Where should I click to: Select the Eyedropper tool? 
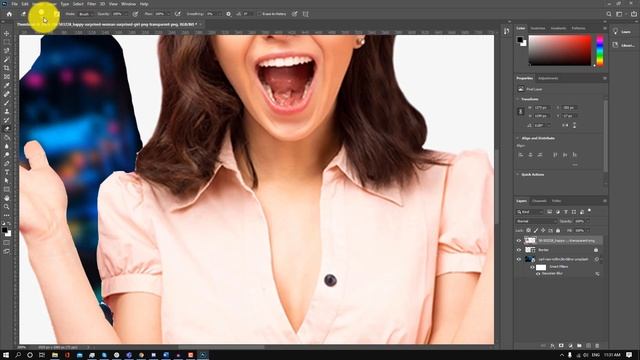(x=7, y=85)
